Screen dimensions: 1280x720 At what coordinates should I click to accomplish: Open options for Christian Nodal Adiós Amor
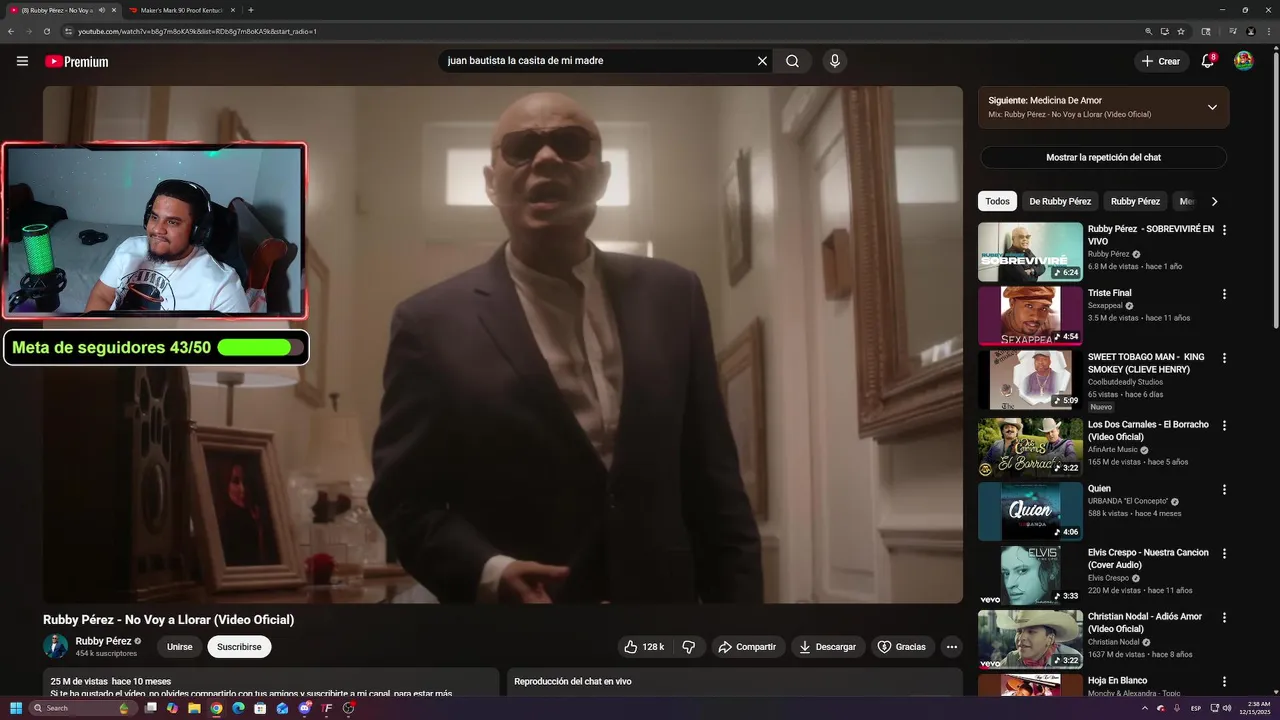(x=1224, y=618)
